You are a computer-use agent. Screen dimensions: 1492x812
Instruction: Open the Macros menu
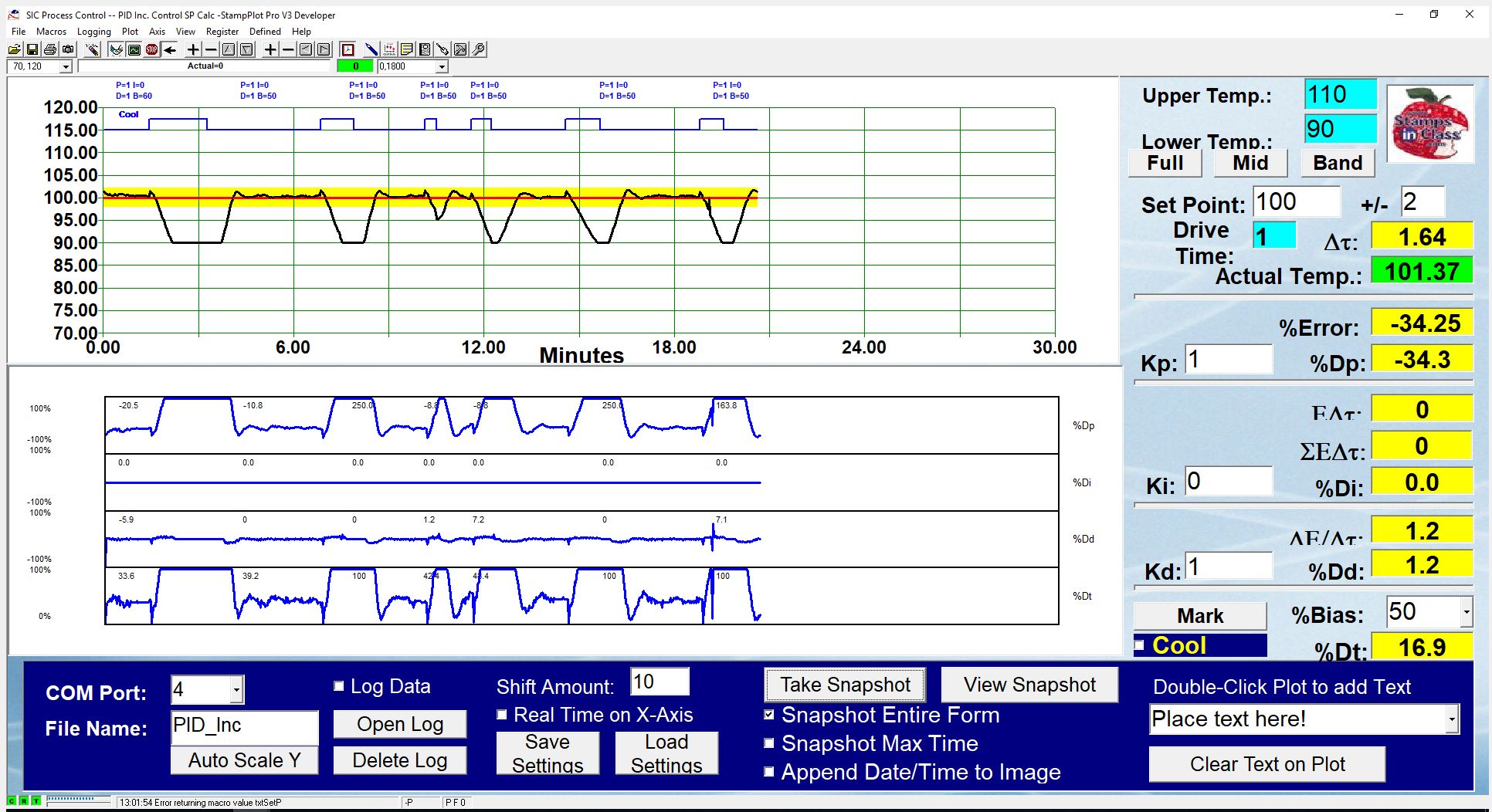click(x=51, y=32)
